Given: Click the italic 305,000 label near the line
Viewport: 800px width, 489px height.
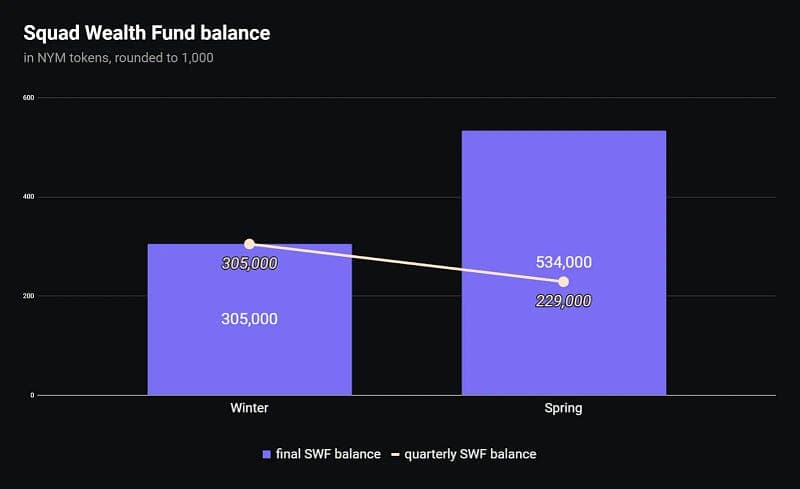Looking at the screenshot, I should point(249,264).
